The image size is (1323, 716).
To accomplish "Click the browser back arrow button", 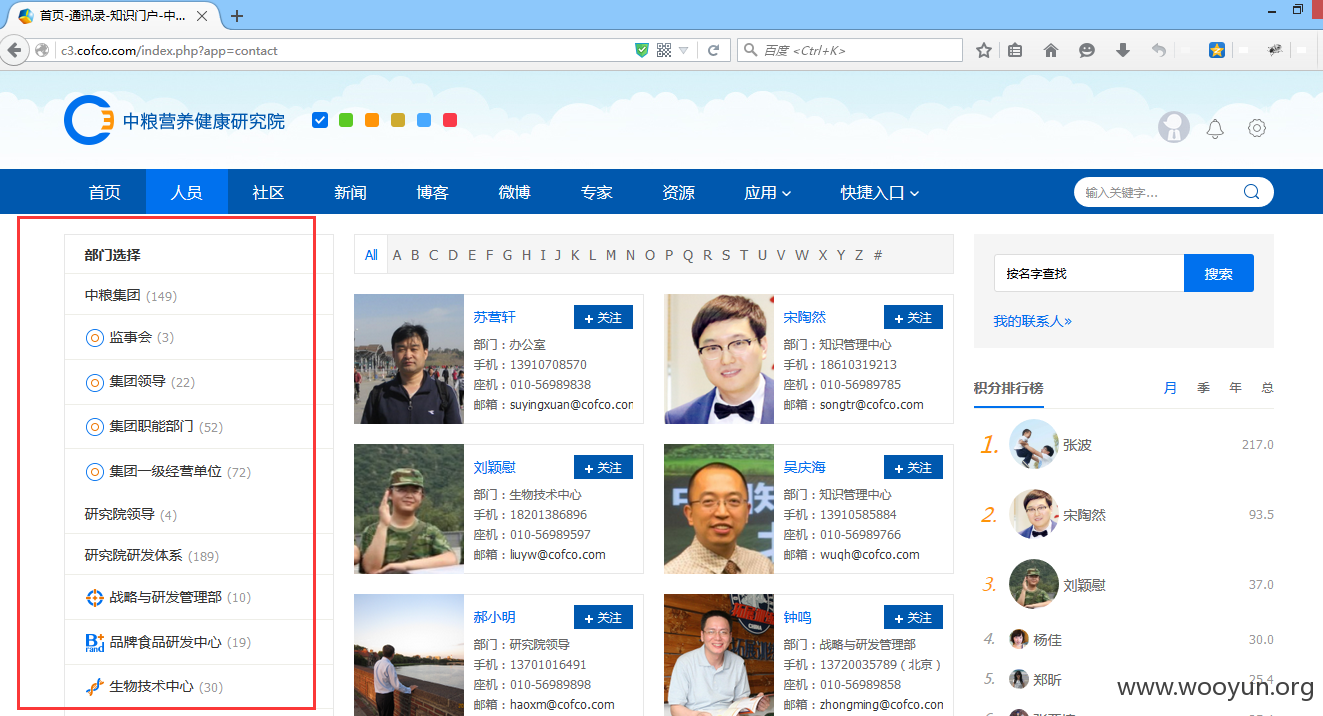I will click(x=14, y=50).
